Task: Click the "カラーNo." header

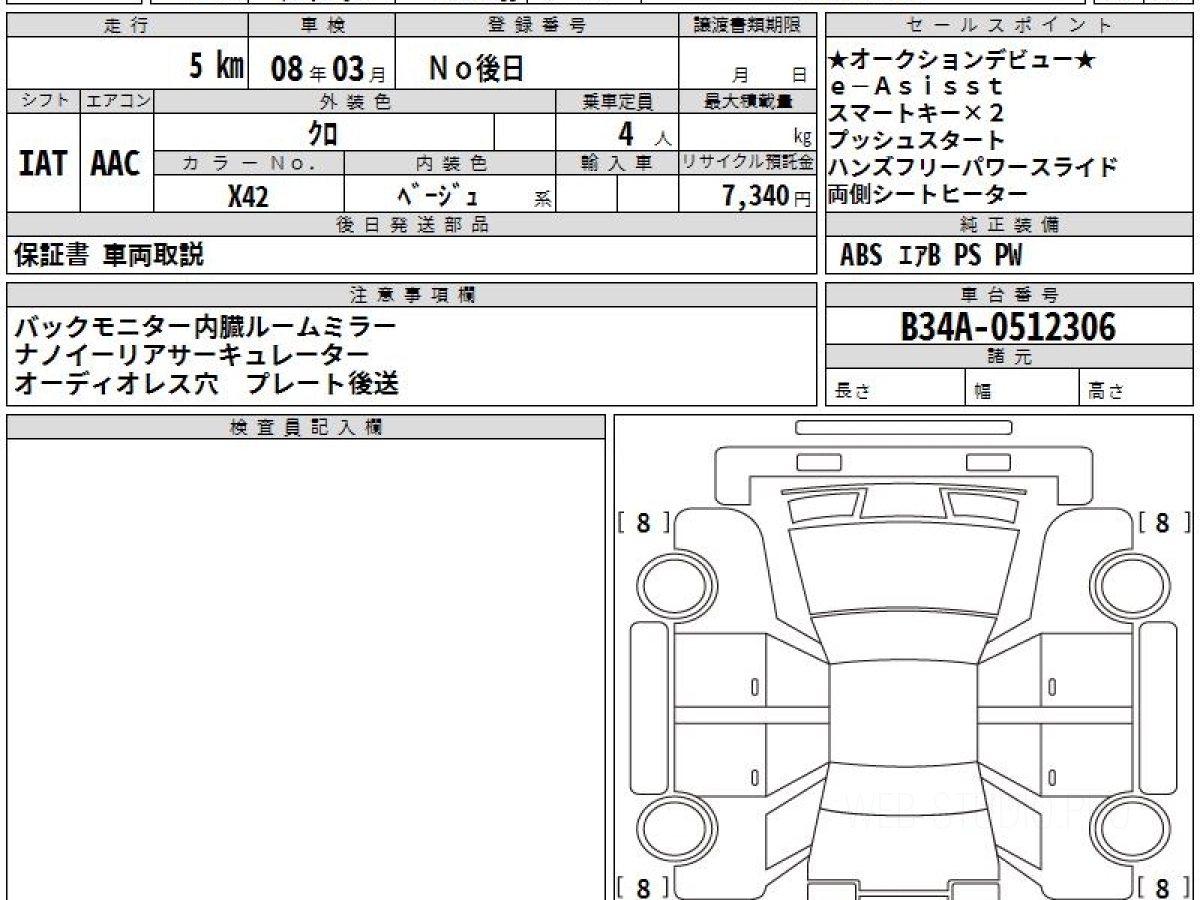Action: 249,163
